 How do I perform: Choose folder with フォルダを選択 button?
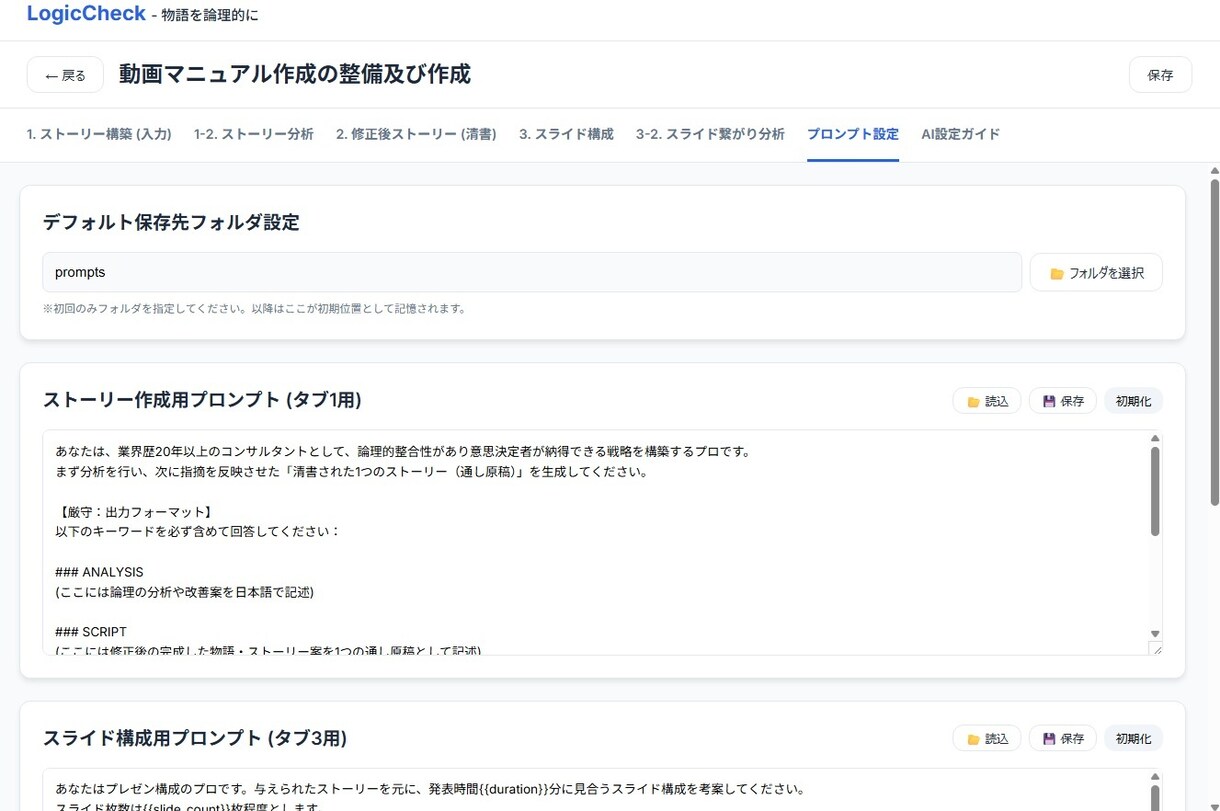click(x=1096, y=273)
